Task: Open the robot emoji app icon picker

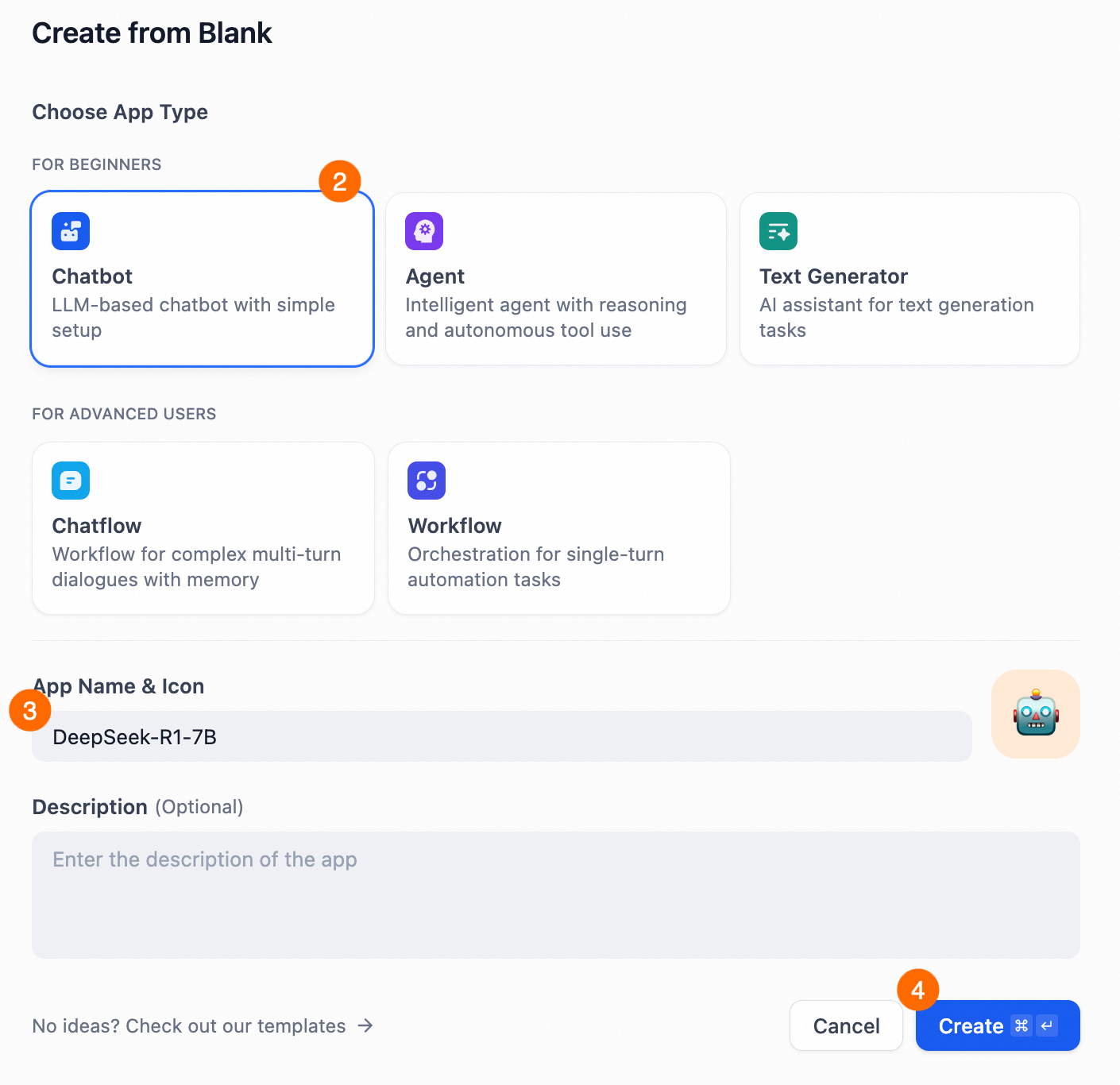Action: click(x=1035, y=713)
